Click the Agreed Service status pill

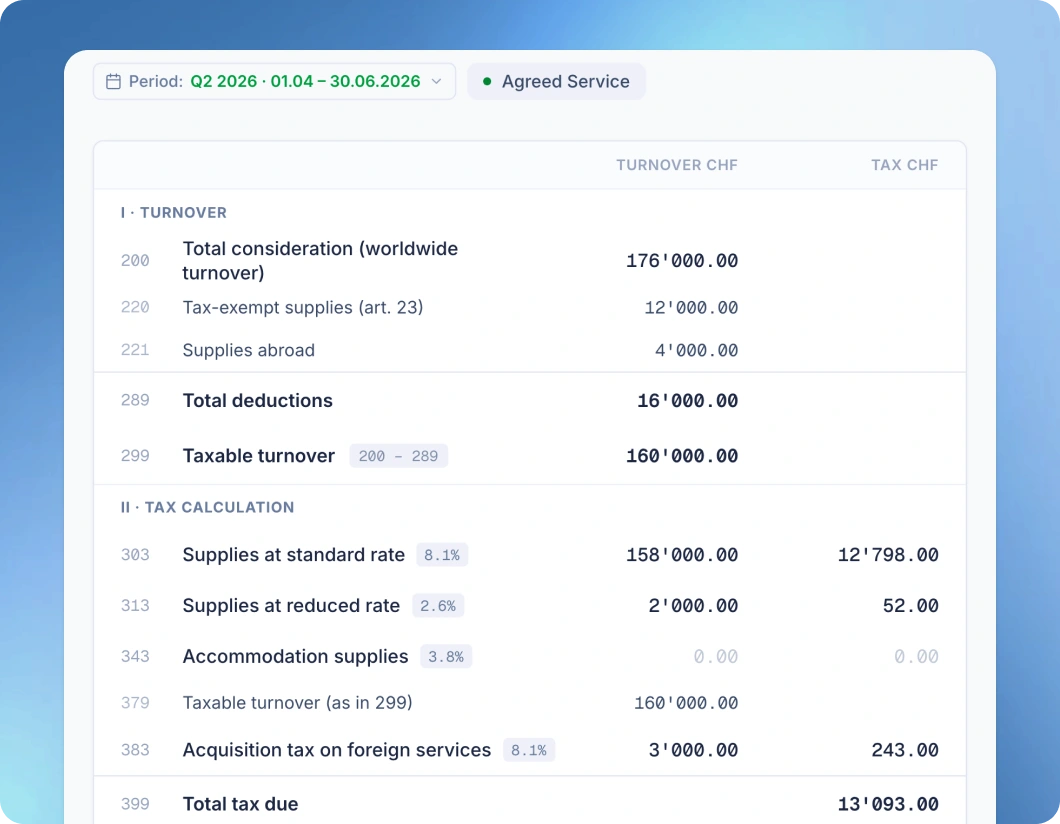(556, 82)
